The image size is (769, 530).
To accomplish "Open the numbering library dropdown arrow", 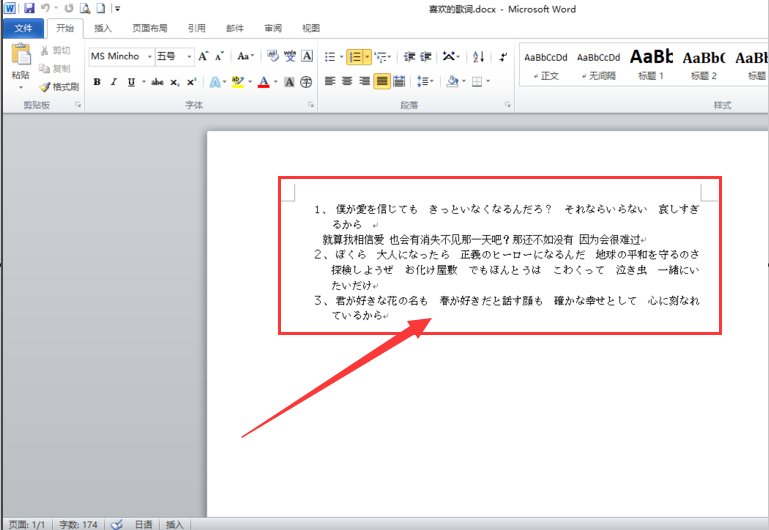I will (x=367, y=57).
